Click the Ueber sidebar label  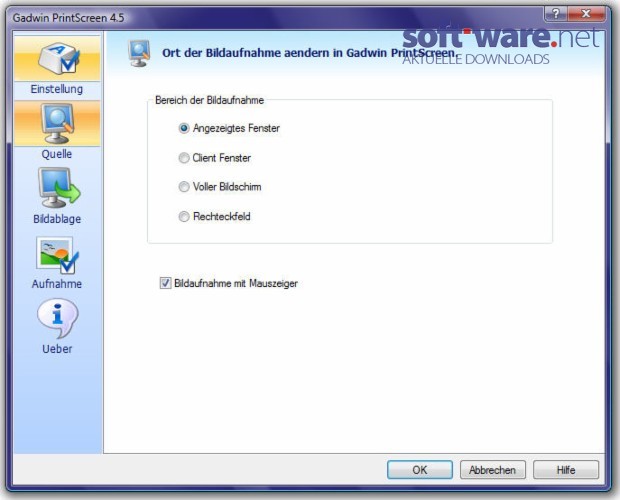(57, 349)
